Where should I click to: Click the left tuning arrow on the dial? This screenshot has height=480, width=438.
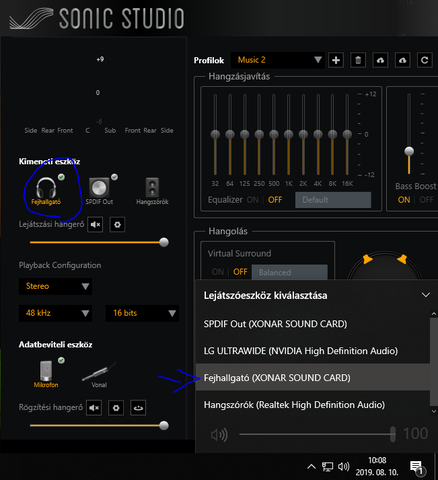(367, 259)
